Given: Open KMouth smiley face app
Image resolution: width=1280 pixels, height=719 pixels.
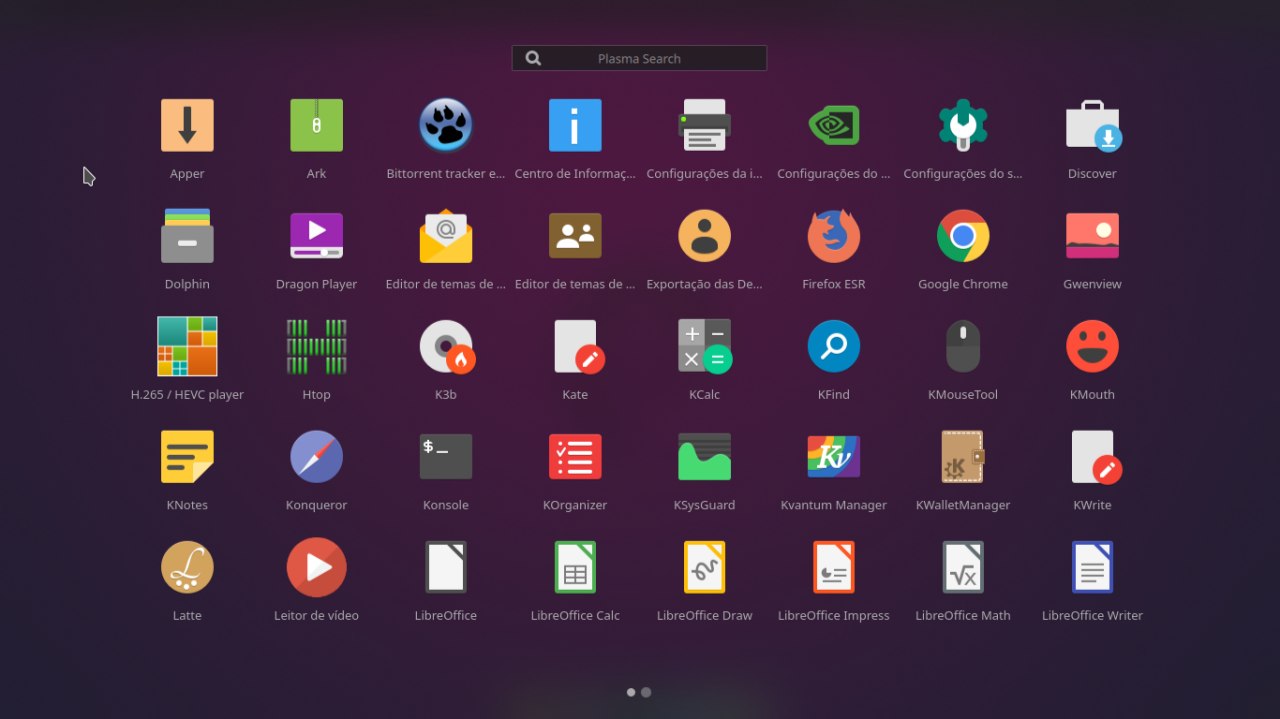Looking at the screenshot, I should (1092, 346).
